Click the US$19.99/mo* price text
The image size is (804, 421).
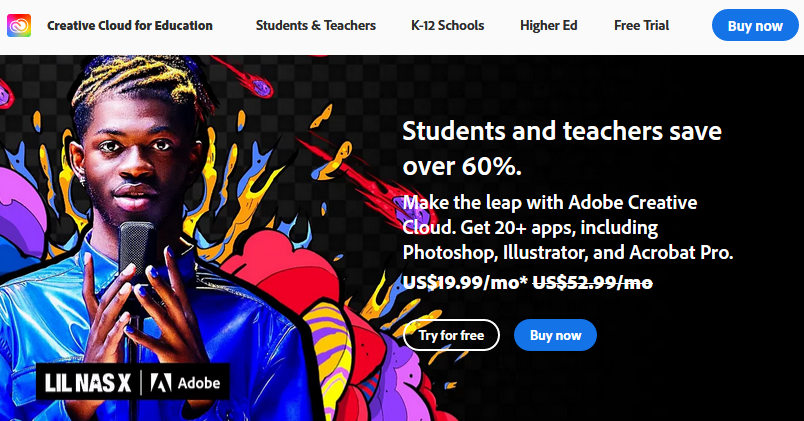(x=465, y=283)
